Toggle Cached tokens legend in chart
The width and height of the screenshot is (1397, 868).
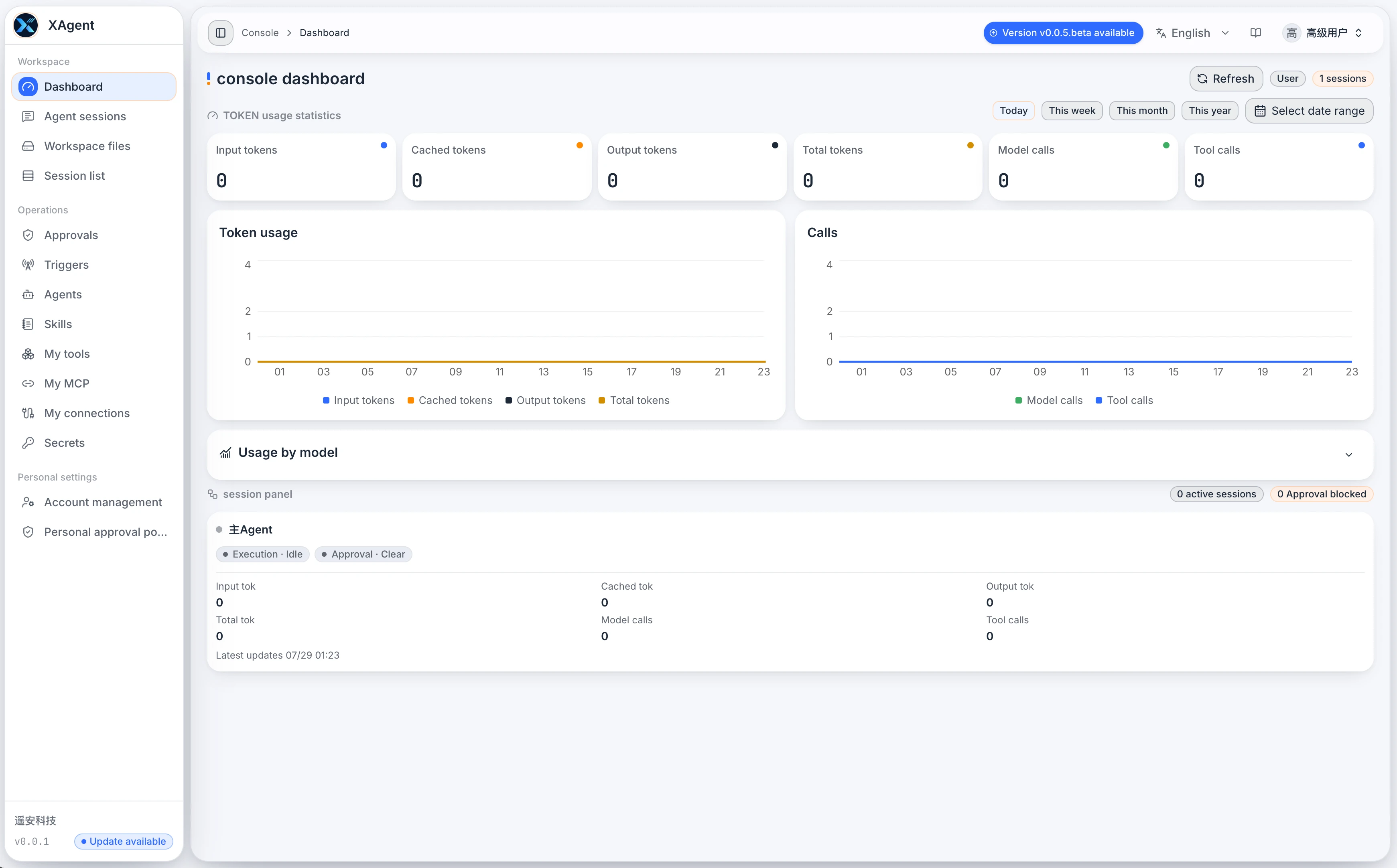[x=450, y=401]
